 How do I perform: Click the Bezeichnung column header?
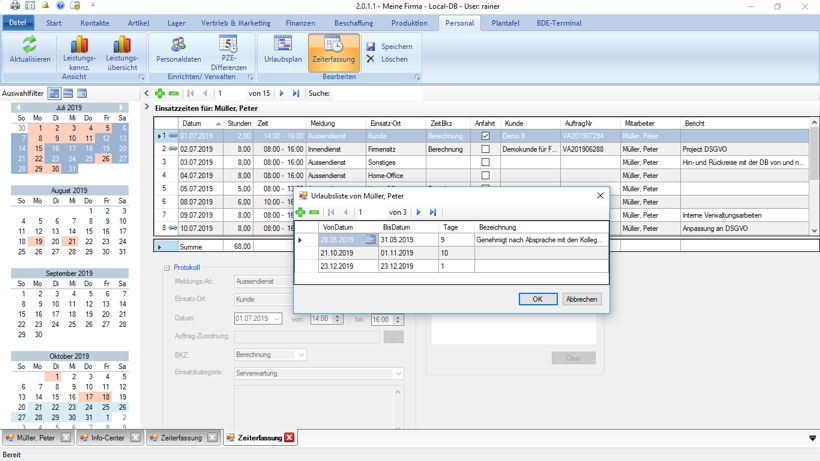point(541,227)
